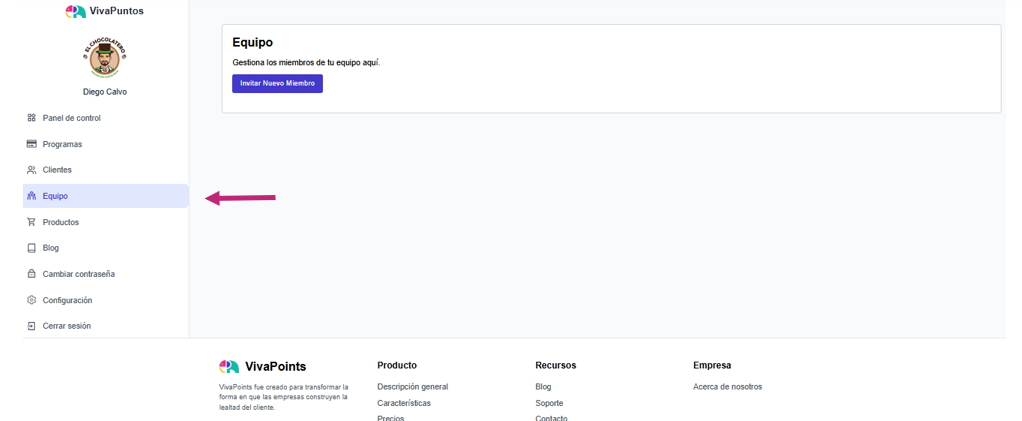
Task: Click the Recursos footer column heading
Action: click(555, 365)
